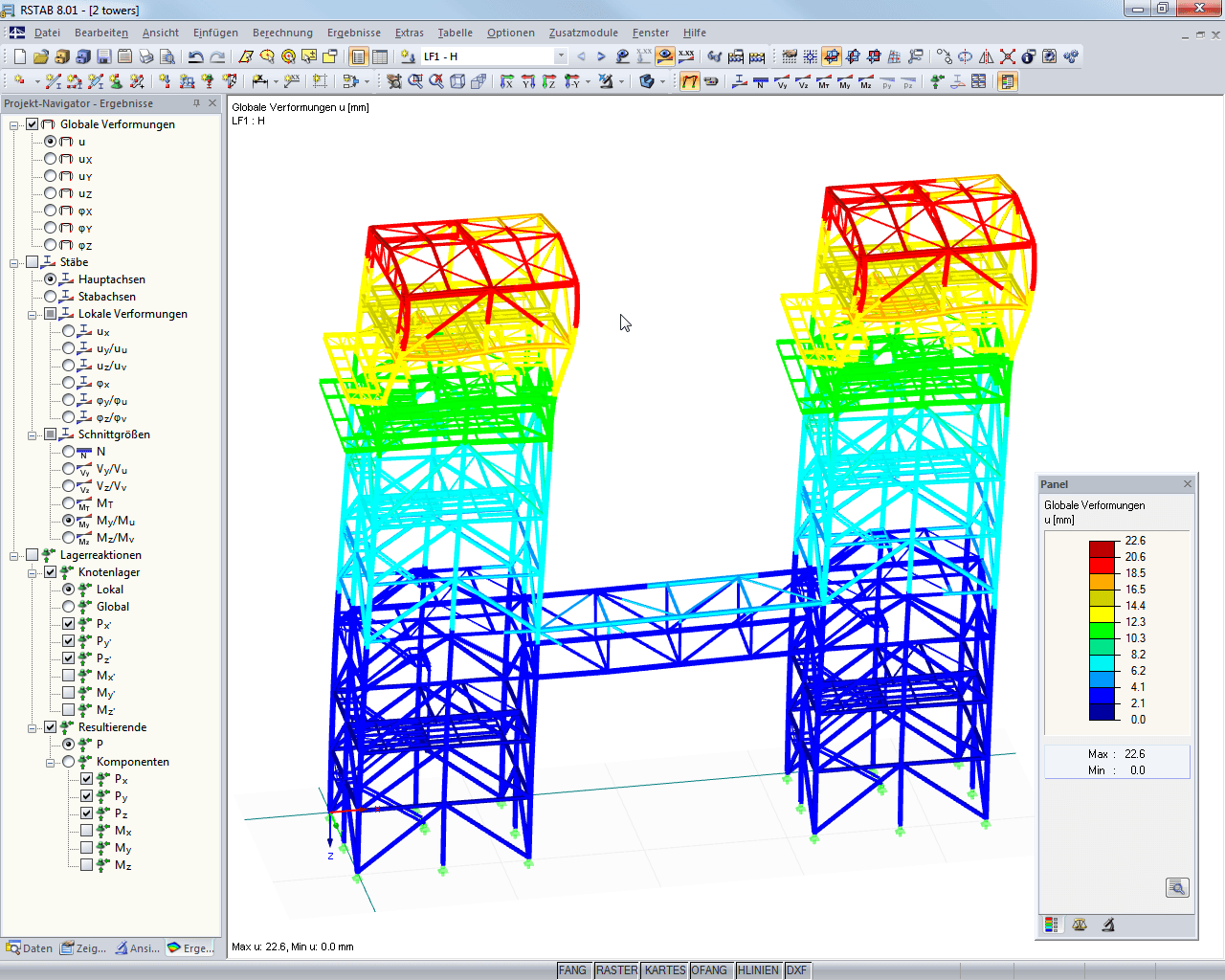Check Mz under Komponenten

click(x=87, y=865)
